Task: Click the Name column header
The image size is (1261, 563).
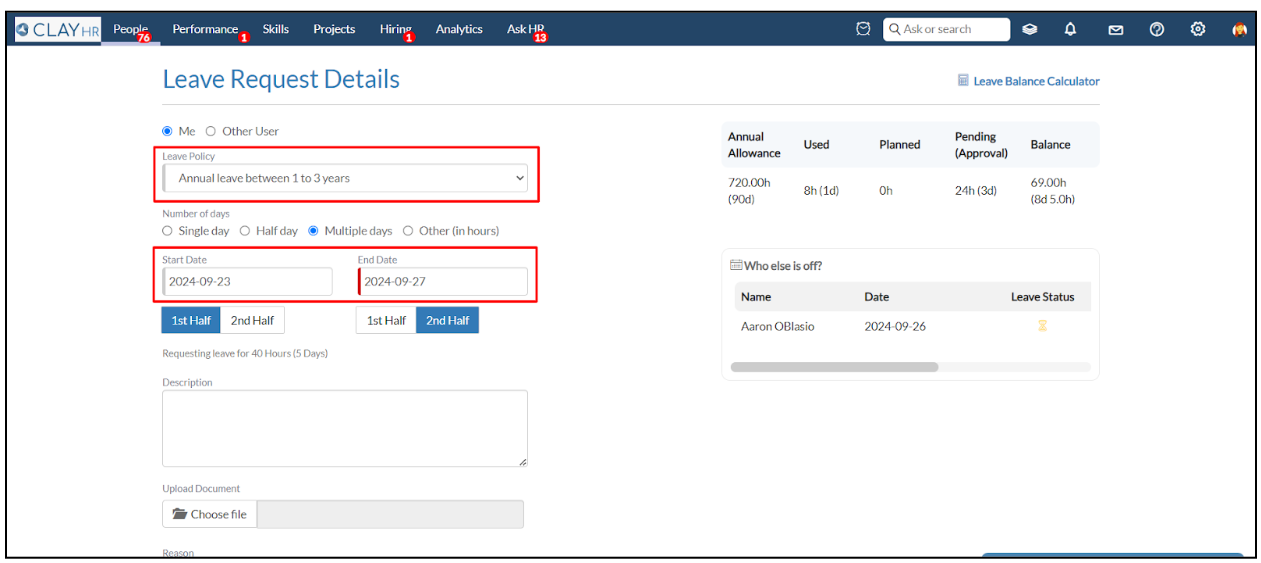Action: pos(756,297)
